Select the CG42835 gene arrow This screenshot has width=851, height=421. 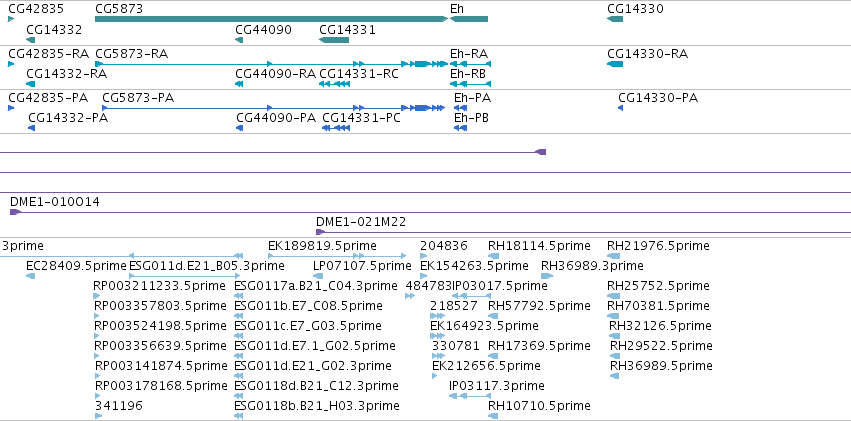pyautogui.click(x=11, y=19)
